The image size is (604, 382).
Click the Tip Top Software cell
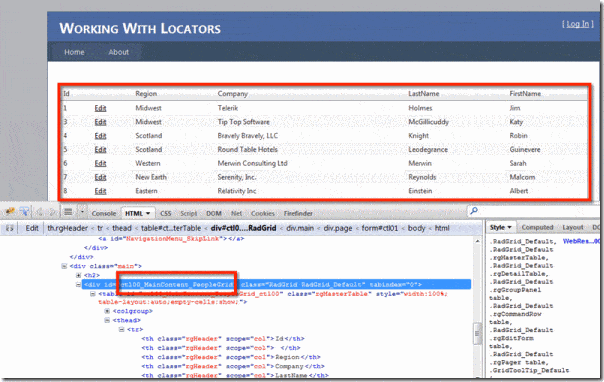point(243,122)
